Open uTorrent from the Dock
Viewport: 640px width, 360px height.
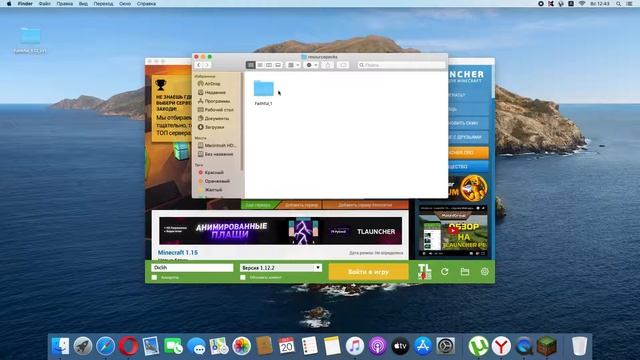coord(478,346)
